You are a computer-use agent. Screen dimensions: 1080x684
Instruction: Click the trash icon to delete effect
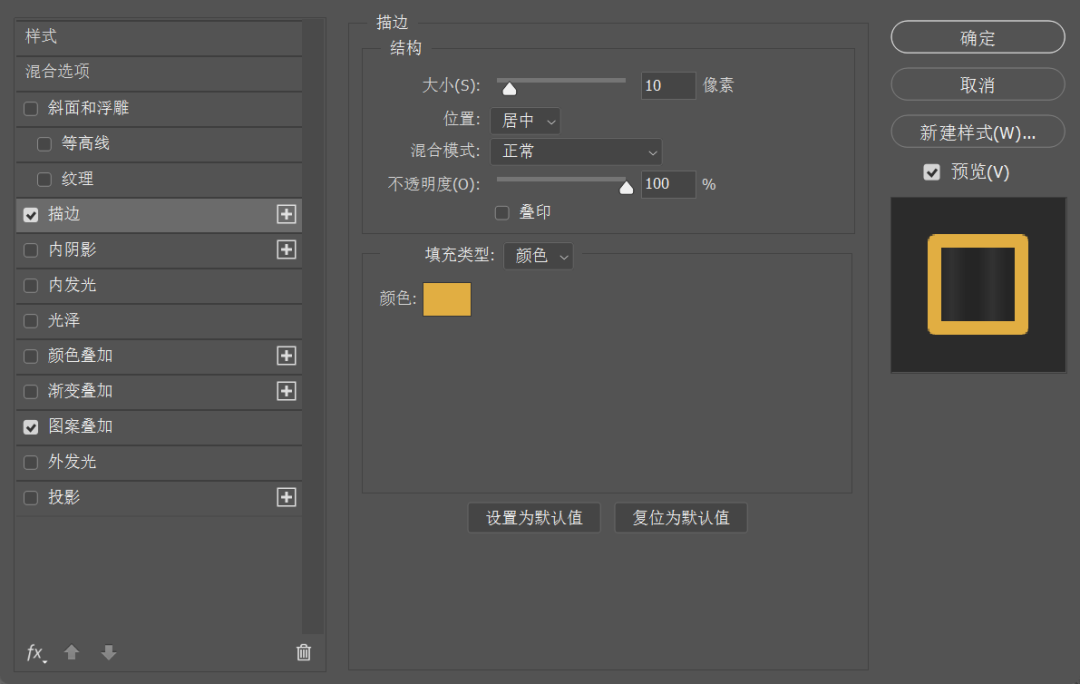[304, 653]
